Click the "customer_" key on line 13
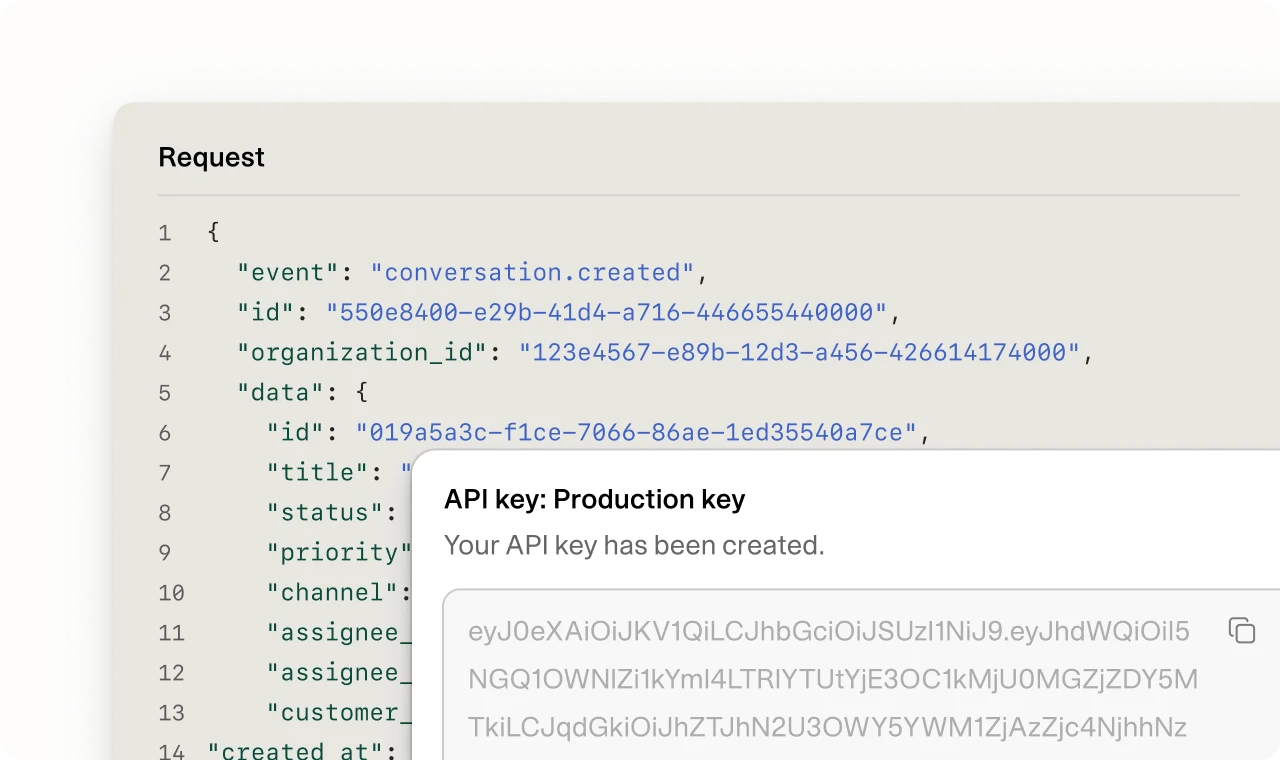 click(339, 712)
